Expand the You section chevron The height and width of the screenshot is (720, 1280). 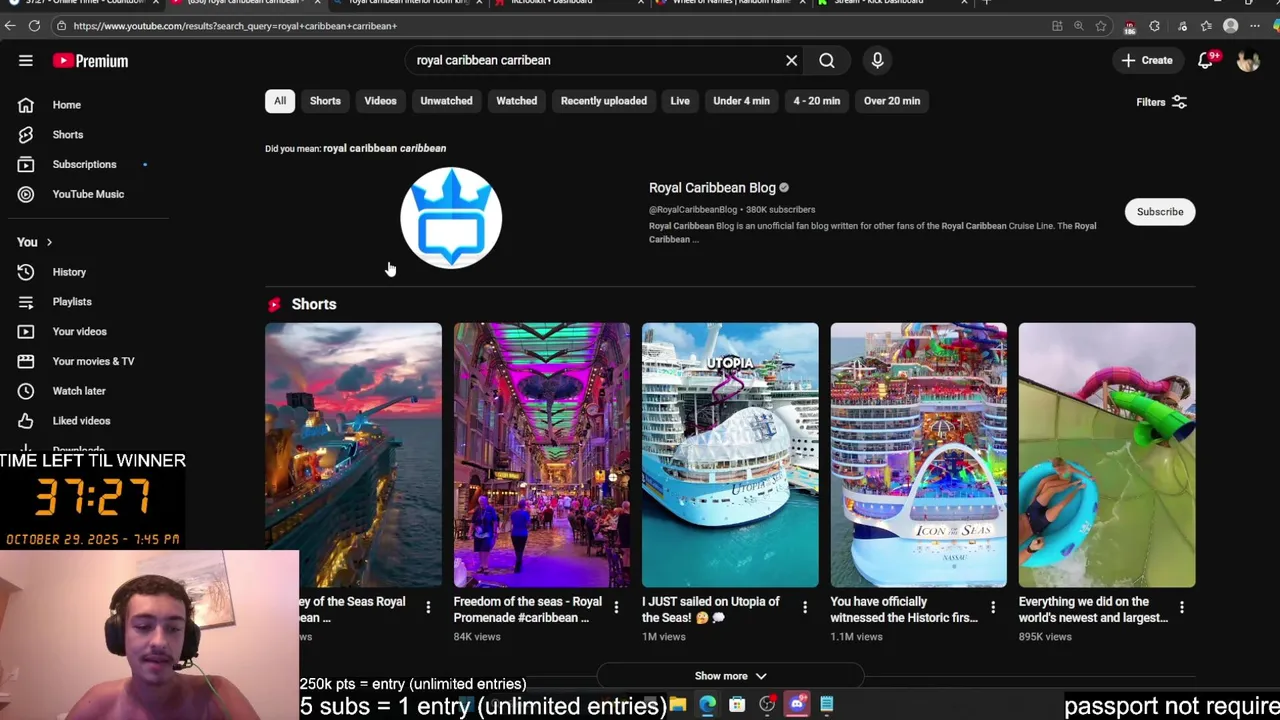(x=48, y=242)
